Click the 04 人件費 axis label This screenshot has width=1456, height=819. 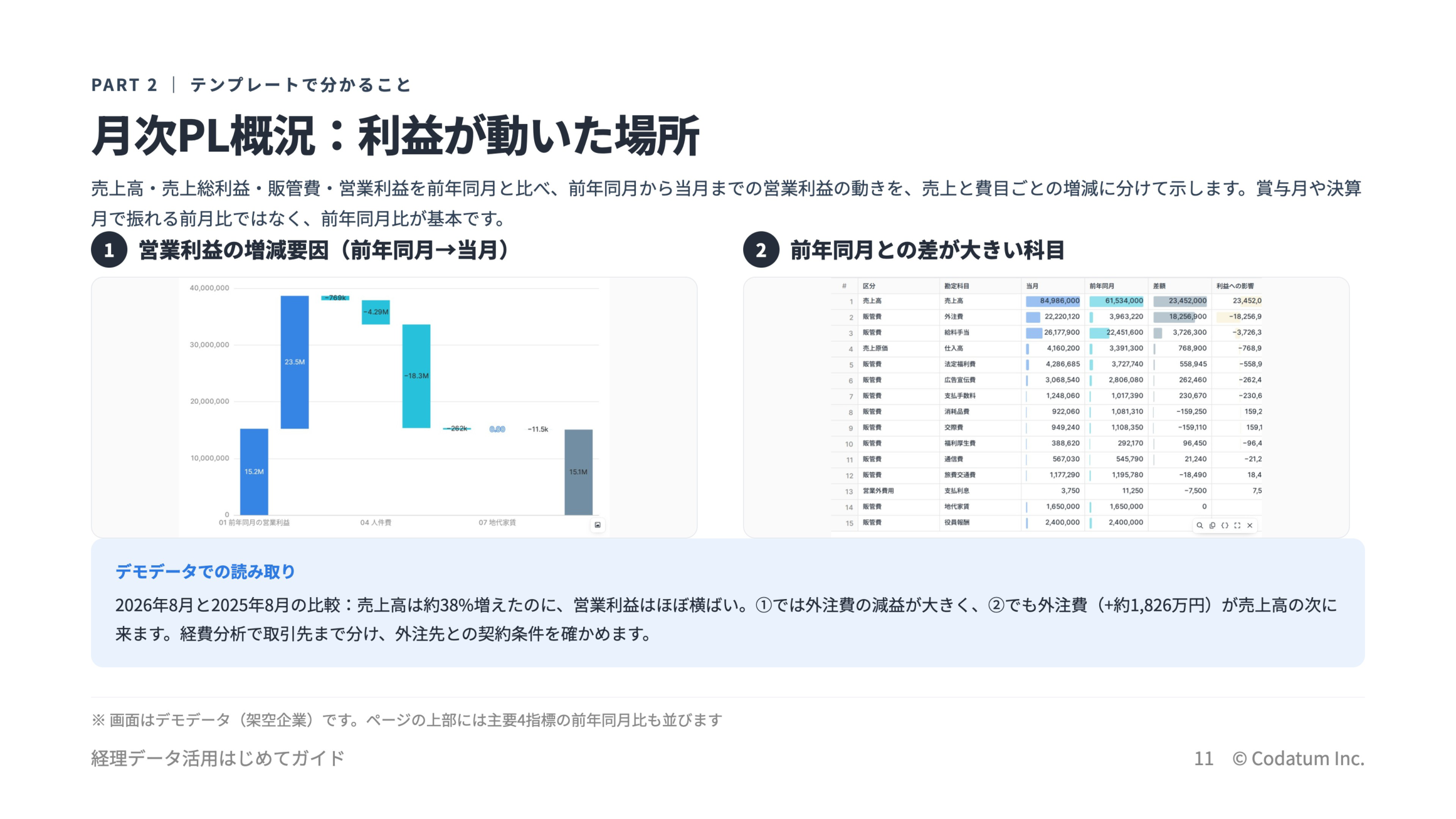[376, 522]
